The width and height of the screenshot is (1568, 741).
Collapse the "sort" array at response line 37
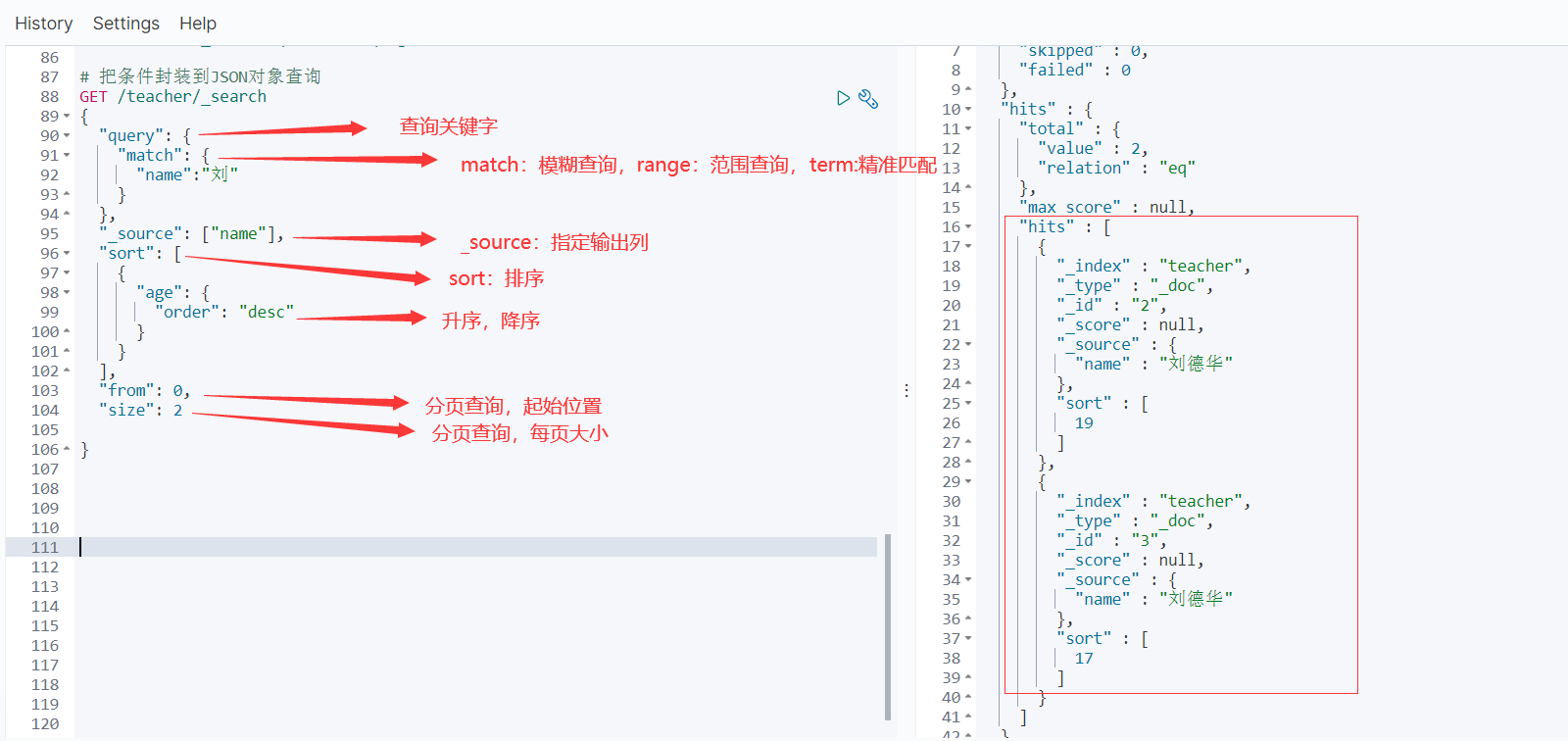(968, 638)
